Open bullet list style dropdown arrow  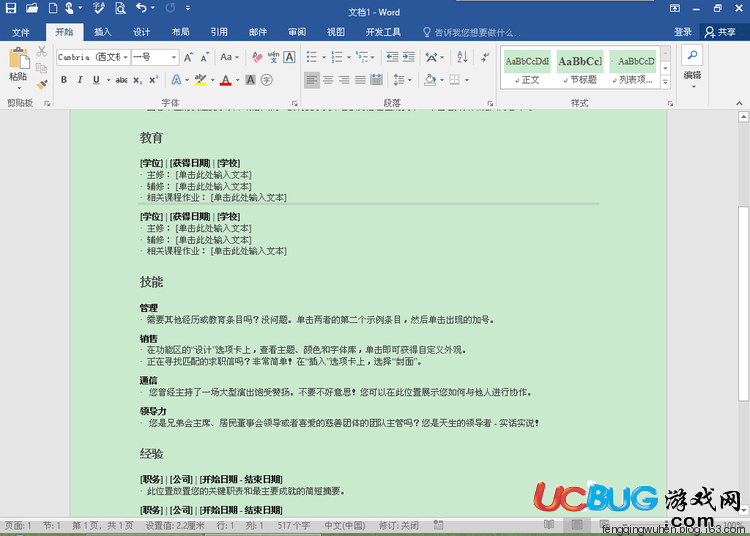pyautogui.click(x=324, y=57)
